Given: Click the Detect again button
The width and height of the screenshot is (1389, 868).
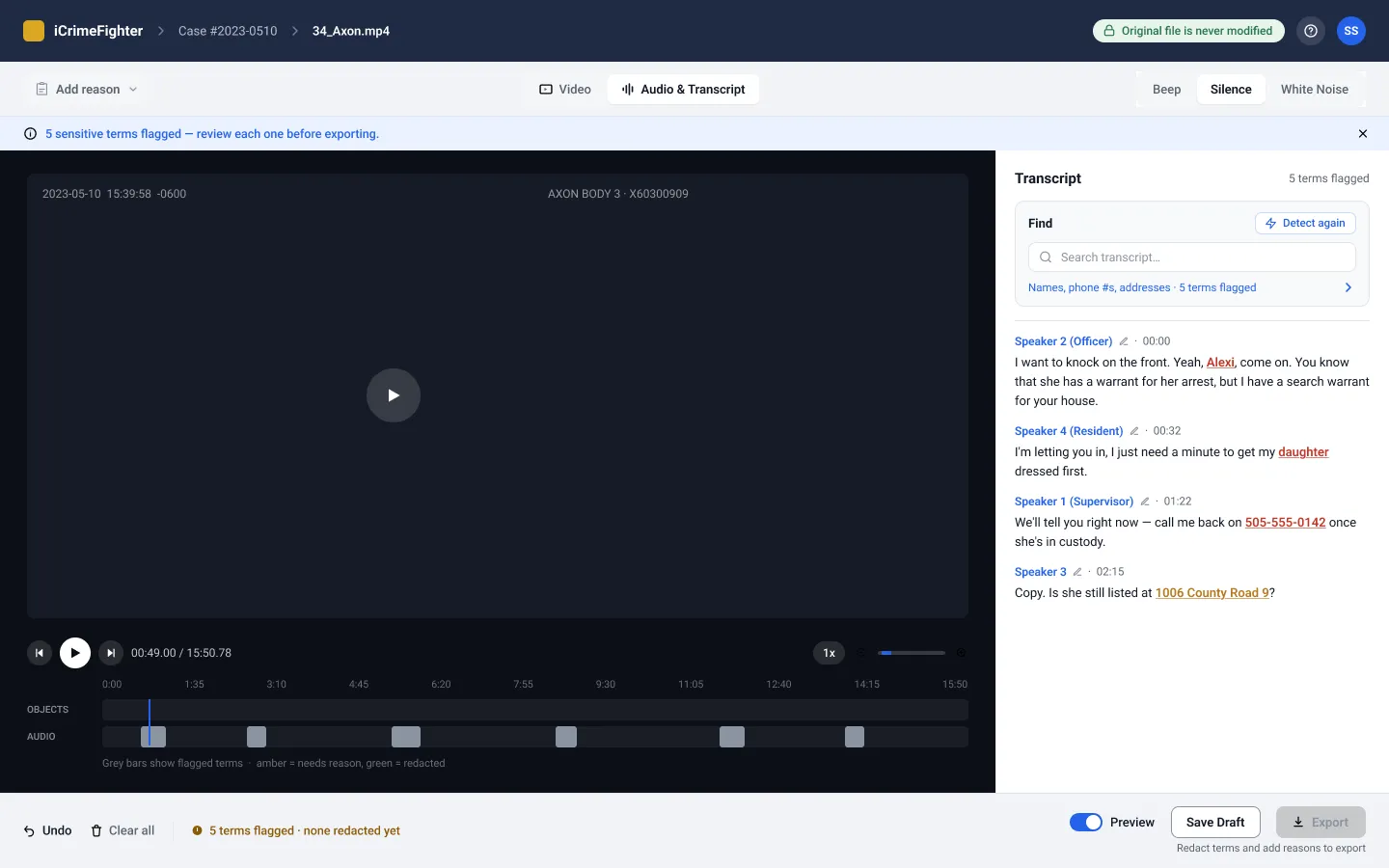Looking at the screenshot, I should click(x=1305, y=223).
